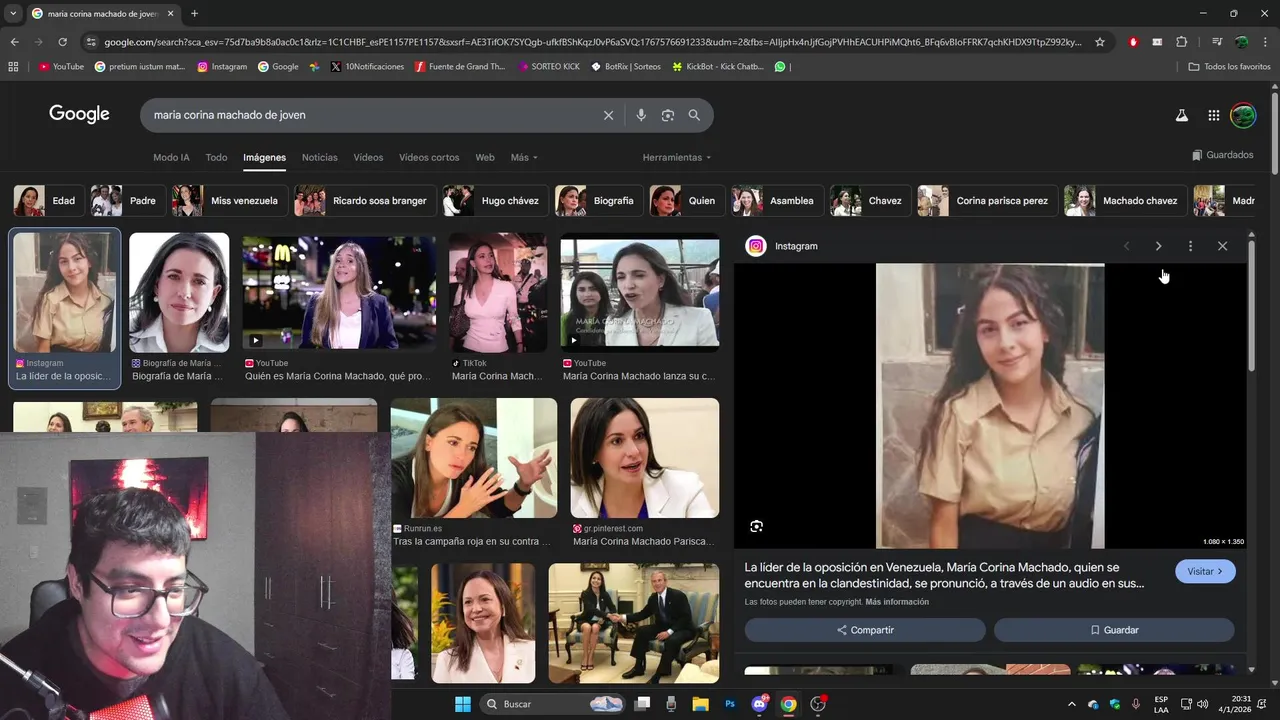Click the large preview image
The image size is (1280, 720).
click(990, 406)
